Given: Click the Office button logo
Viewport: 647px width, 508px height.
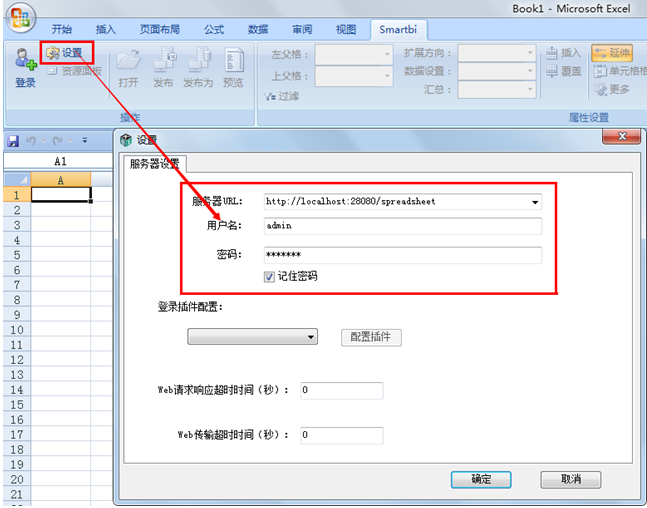Looking at the screenshot, I should pyautogui.click(x=20, y=18).
